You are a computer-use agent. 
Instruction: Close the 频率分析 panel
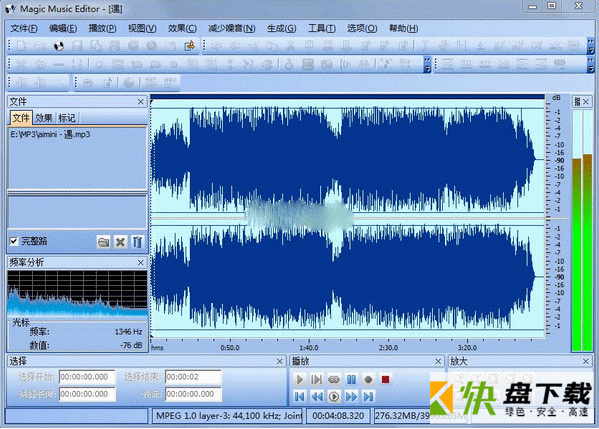point(141,262)
